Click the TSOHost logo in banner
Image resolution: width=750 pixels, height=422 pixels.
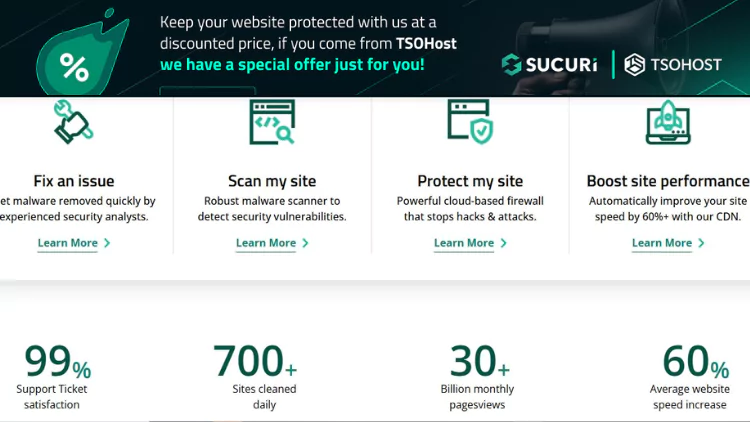point(672,65)
